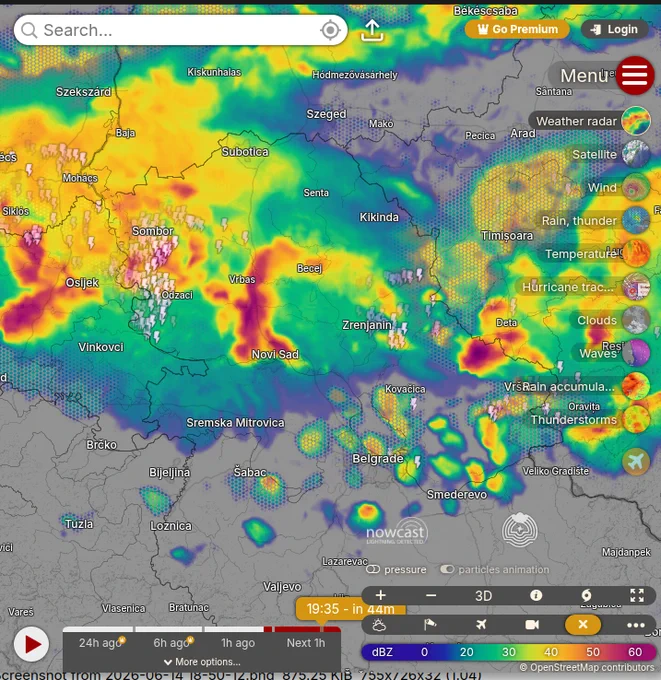The image size is (661, 680).
Task: Select the 1h ago time range
Action: click(x=238, y=643)
